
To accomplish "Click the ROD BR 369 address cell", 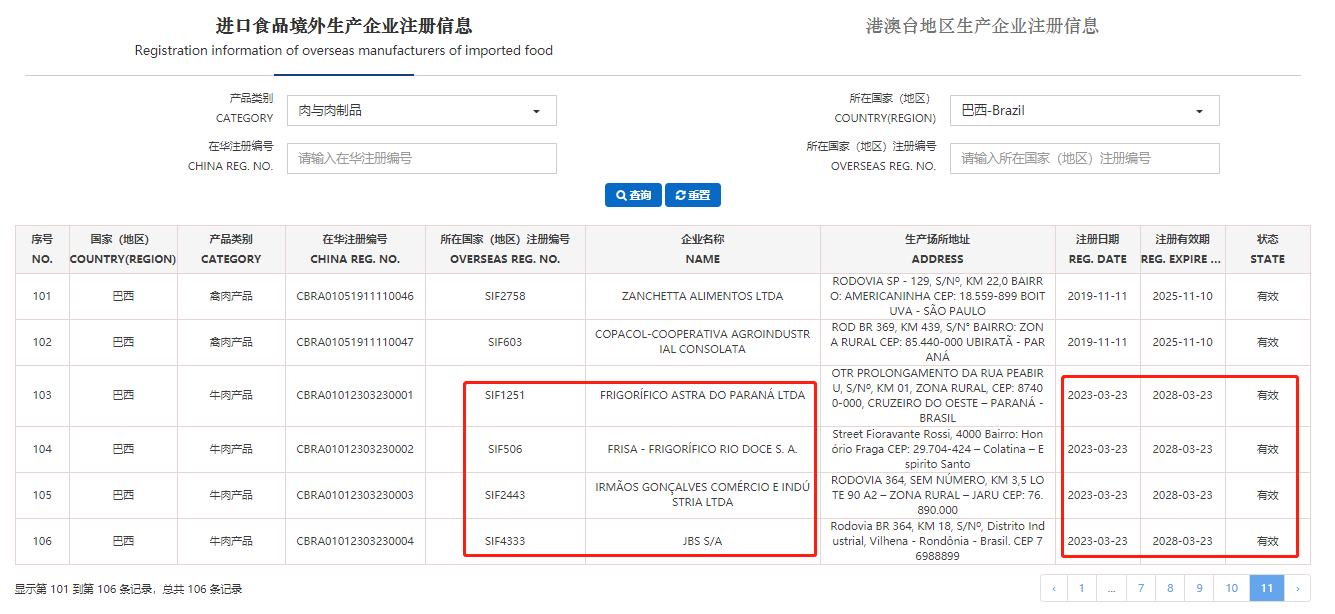I will 938,342.
